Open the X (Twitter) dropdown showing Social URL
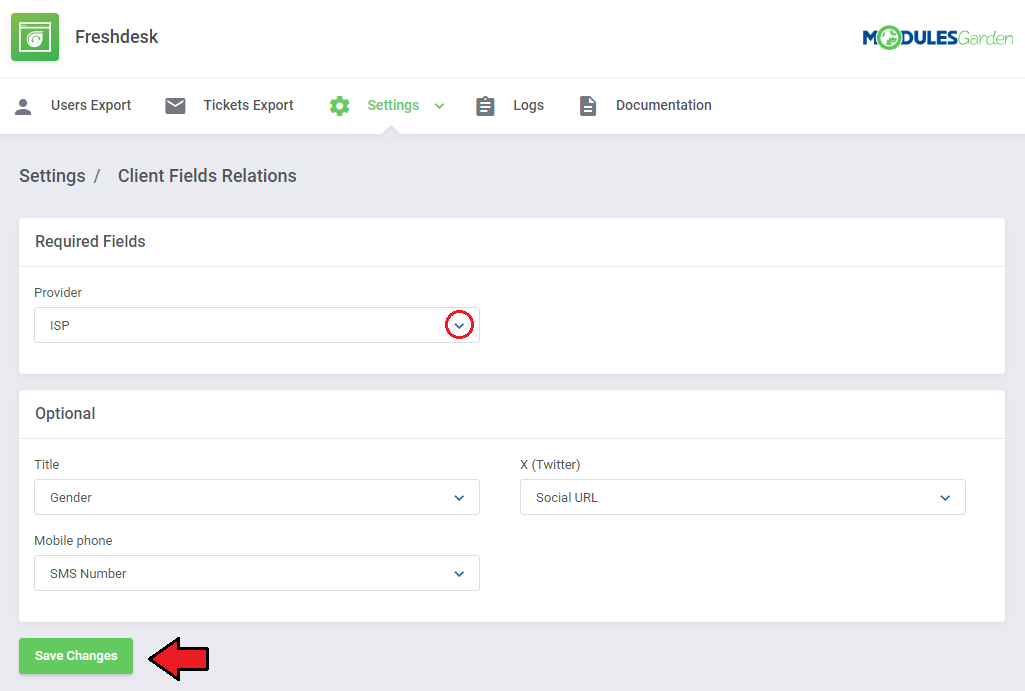 [x=743, y=497]
